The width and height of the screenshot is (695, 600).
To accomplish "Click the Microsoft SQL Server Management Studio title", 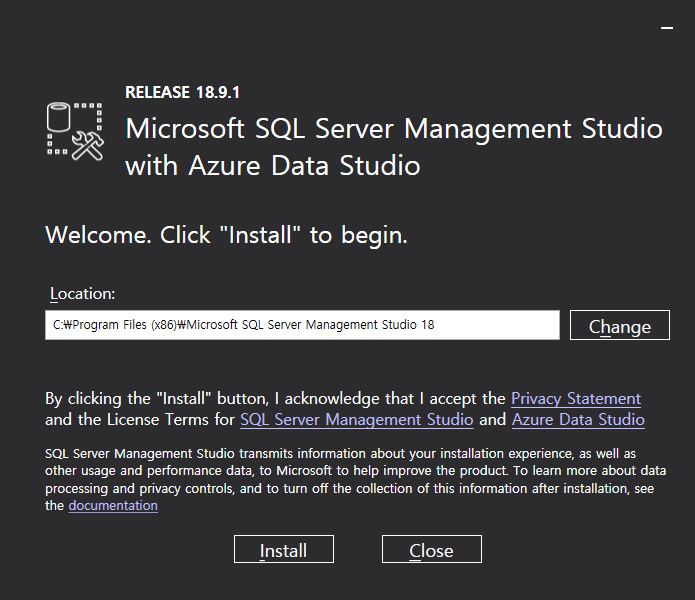I will 394,147.
